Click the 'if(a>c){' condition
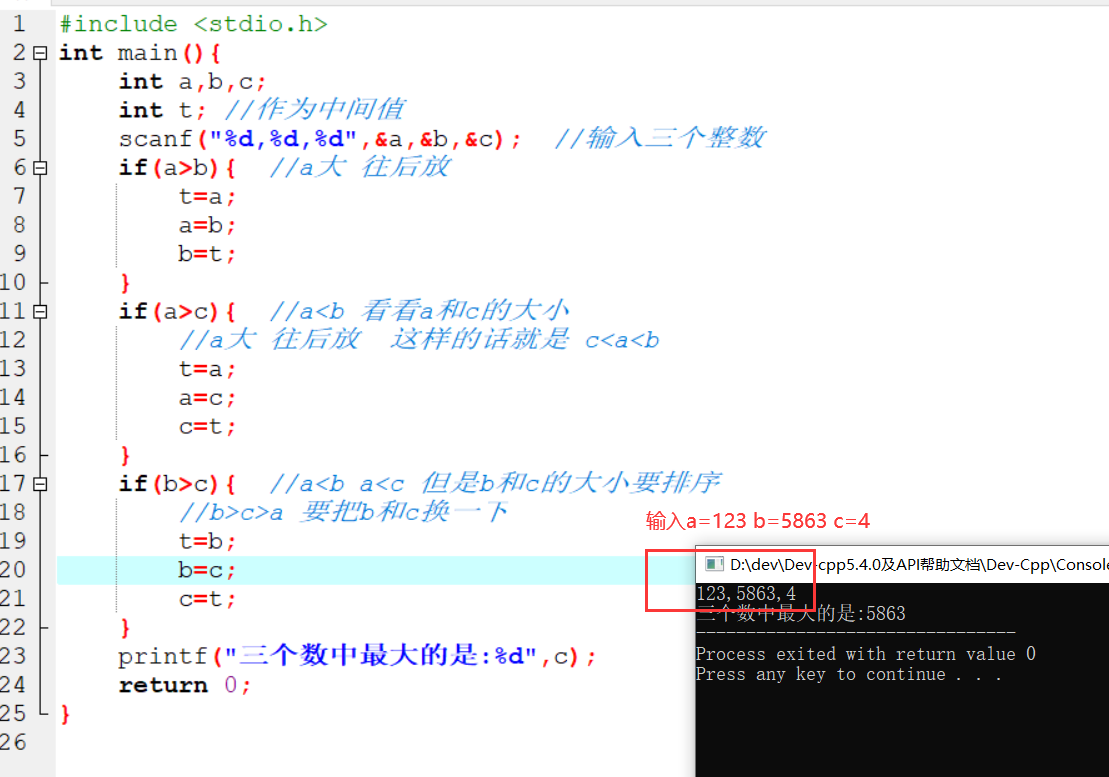Screen dimensions: 1109x777 coord(177,312)
